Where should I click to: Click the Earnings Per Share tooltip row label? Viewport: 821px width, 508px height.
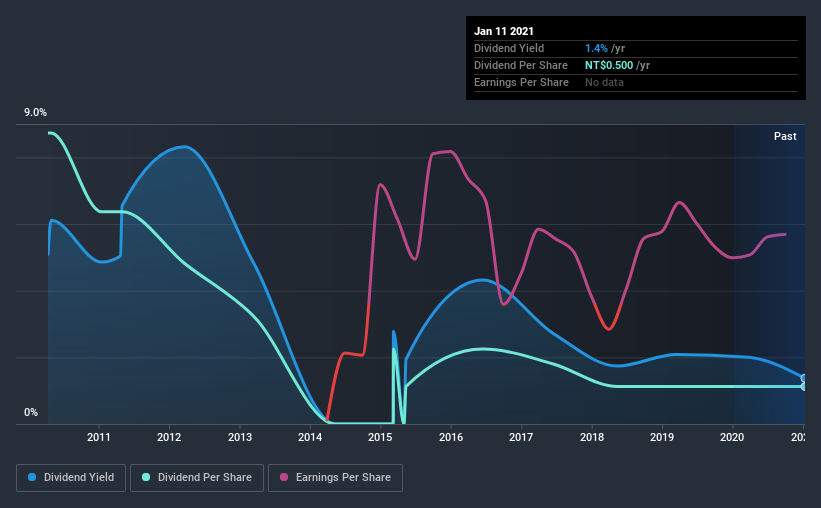pos(521,82)
